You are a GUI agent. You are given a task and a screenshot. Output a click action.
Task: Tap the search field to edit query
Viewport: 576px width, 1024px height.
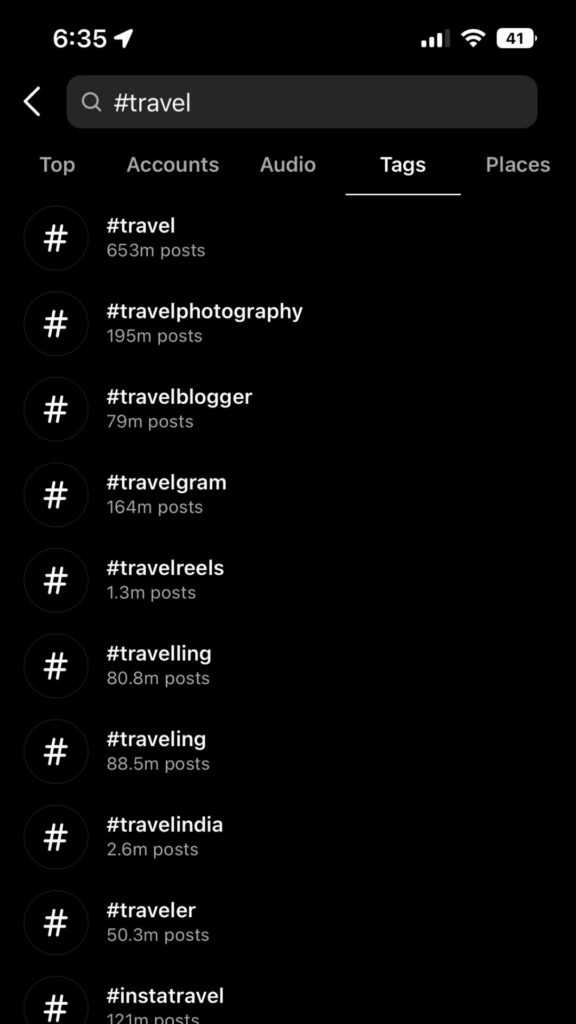[300, 102]
